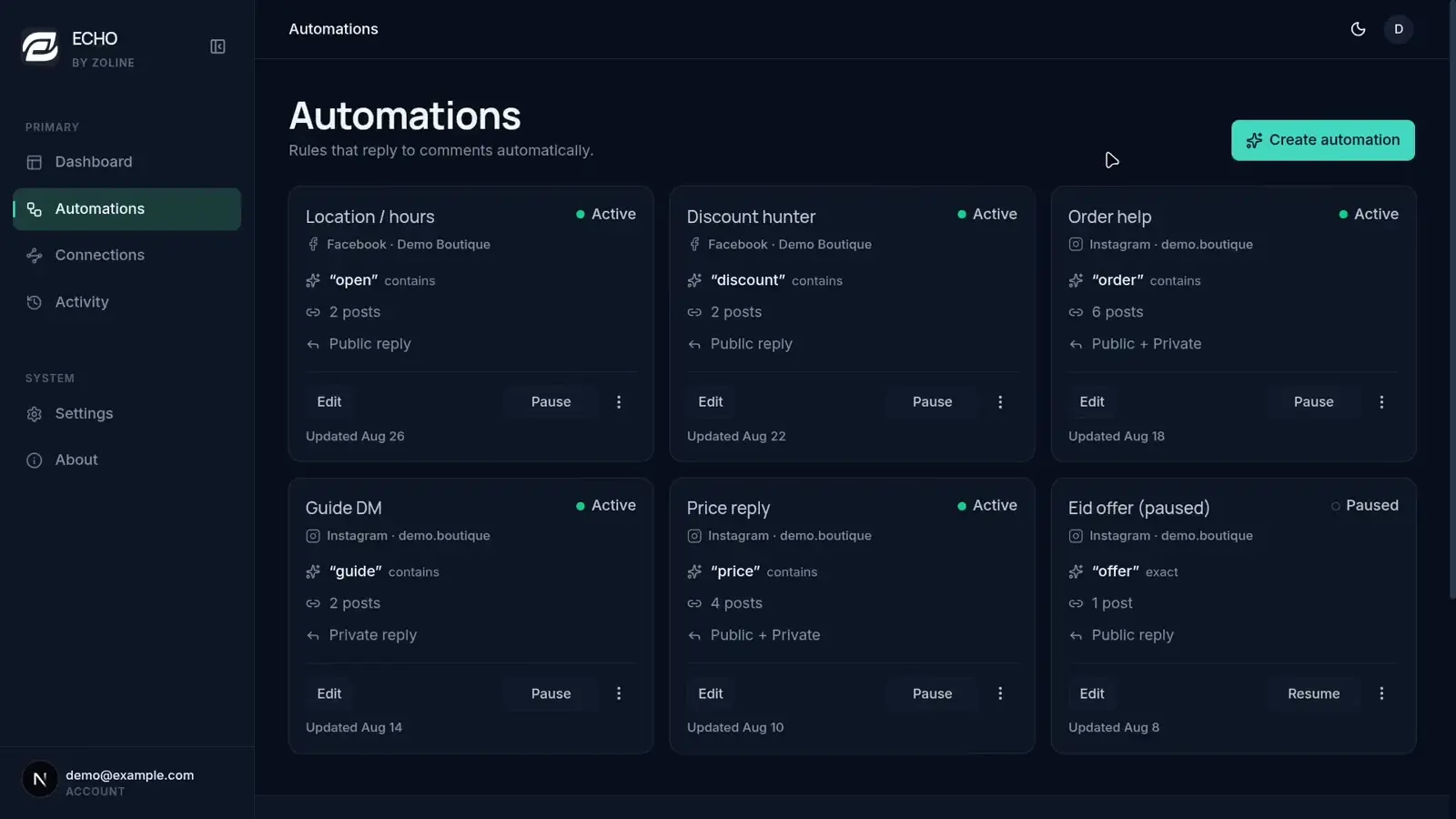The image size is (1456, 819).
Task: Pause the Guide DM automation
Action: tap(551, 693)
